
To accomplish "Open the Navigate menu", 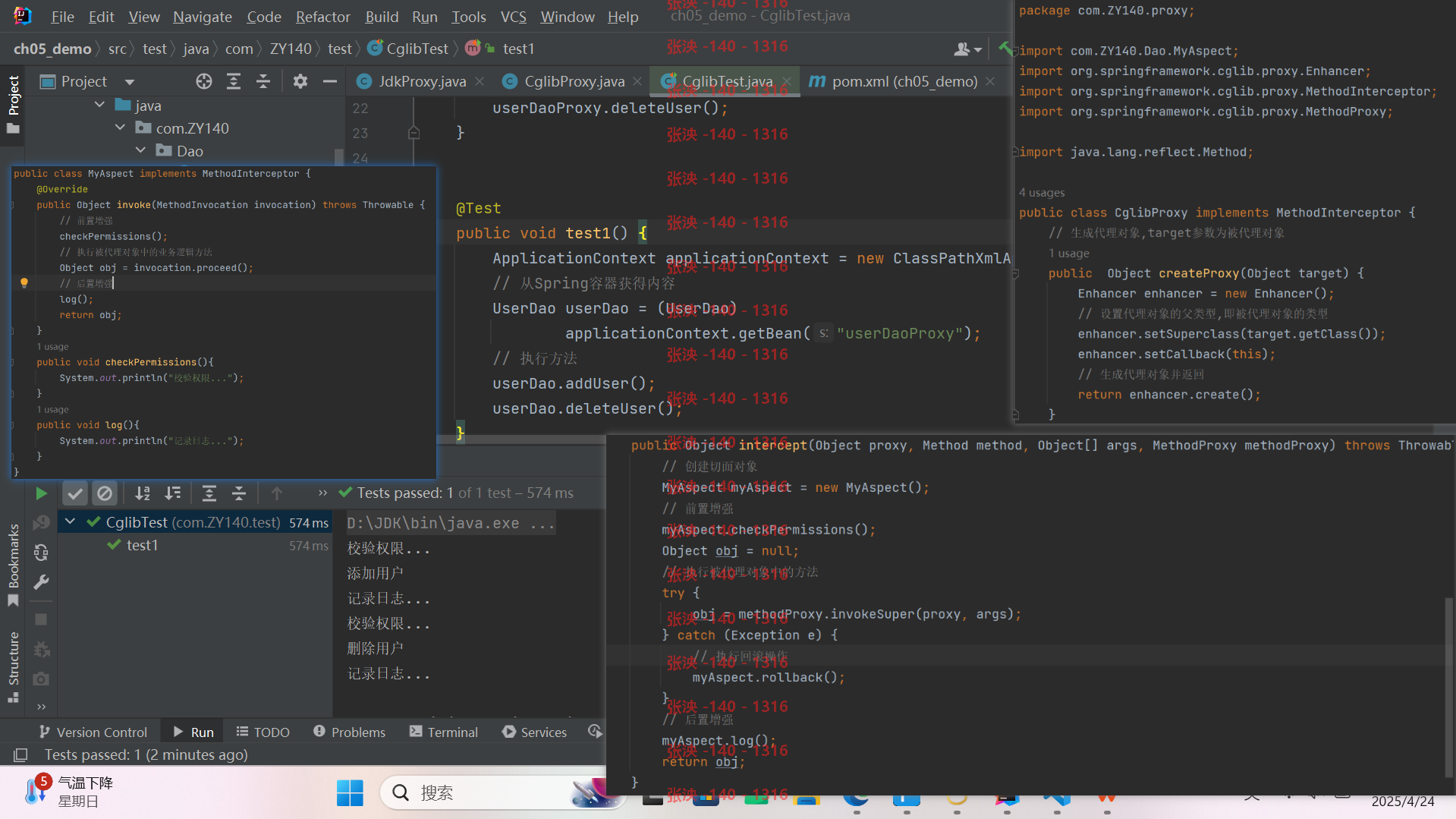I will [203, 17].
